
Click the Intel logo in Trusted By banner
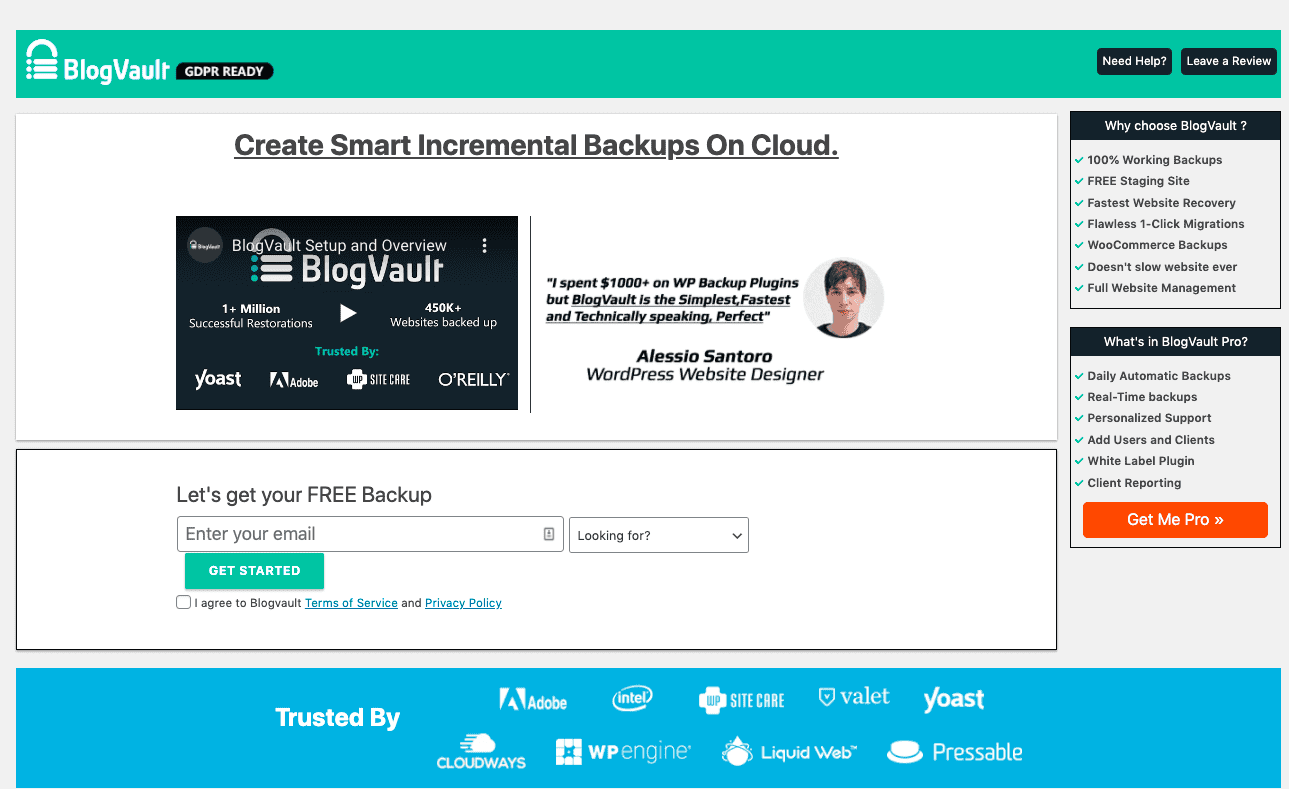(633, 698)
